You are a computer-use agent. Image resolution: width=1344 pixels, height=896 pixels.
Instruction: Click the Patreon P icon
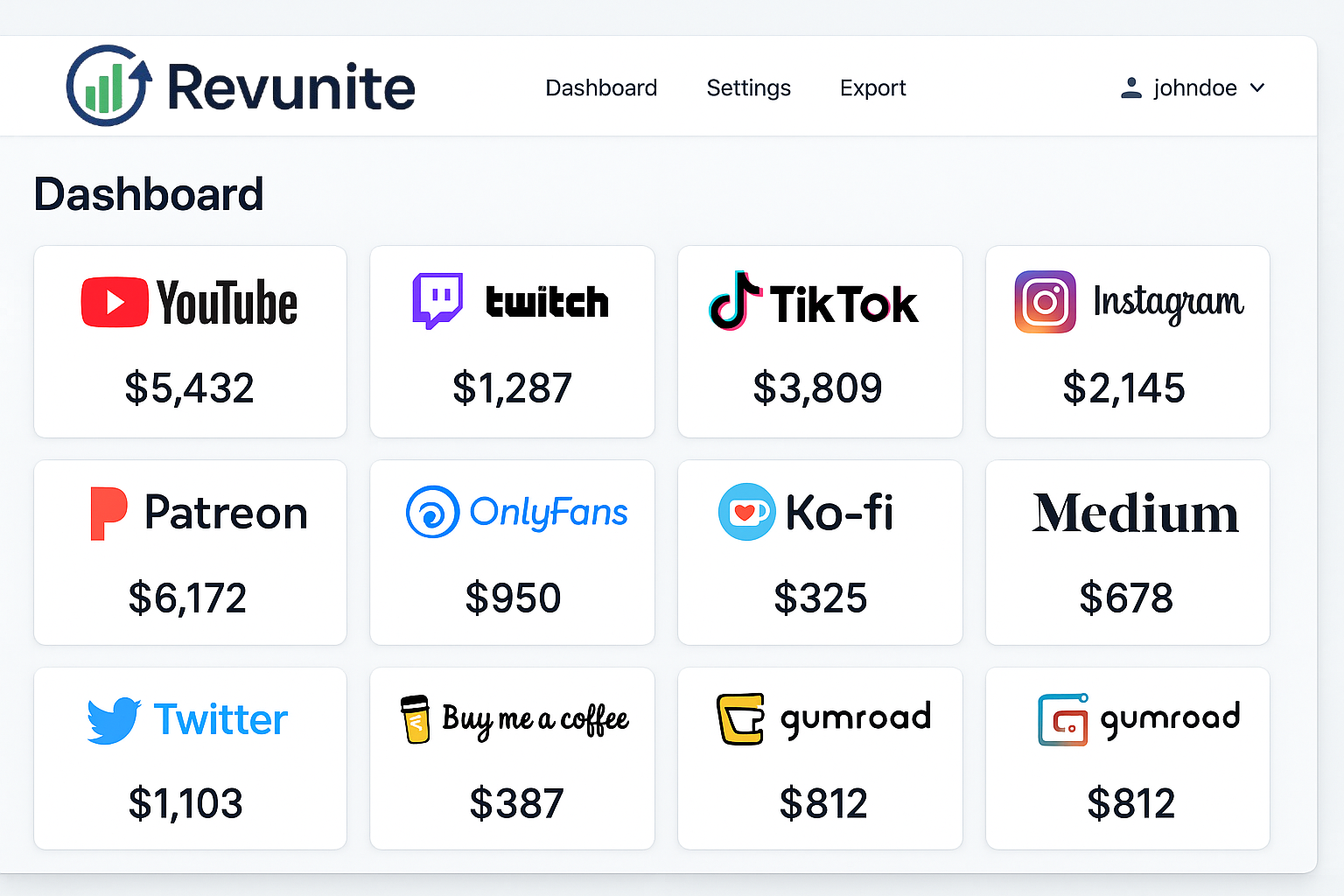coord(108,514)
